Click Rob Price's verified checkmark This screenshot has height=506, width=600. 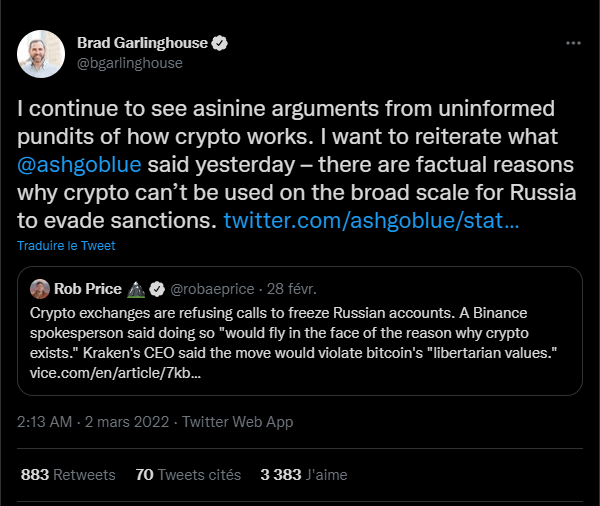click(x=158, y=290)
